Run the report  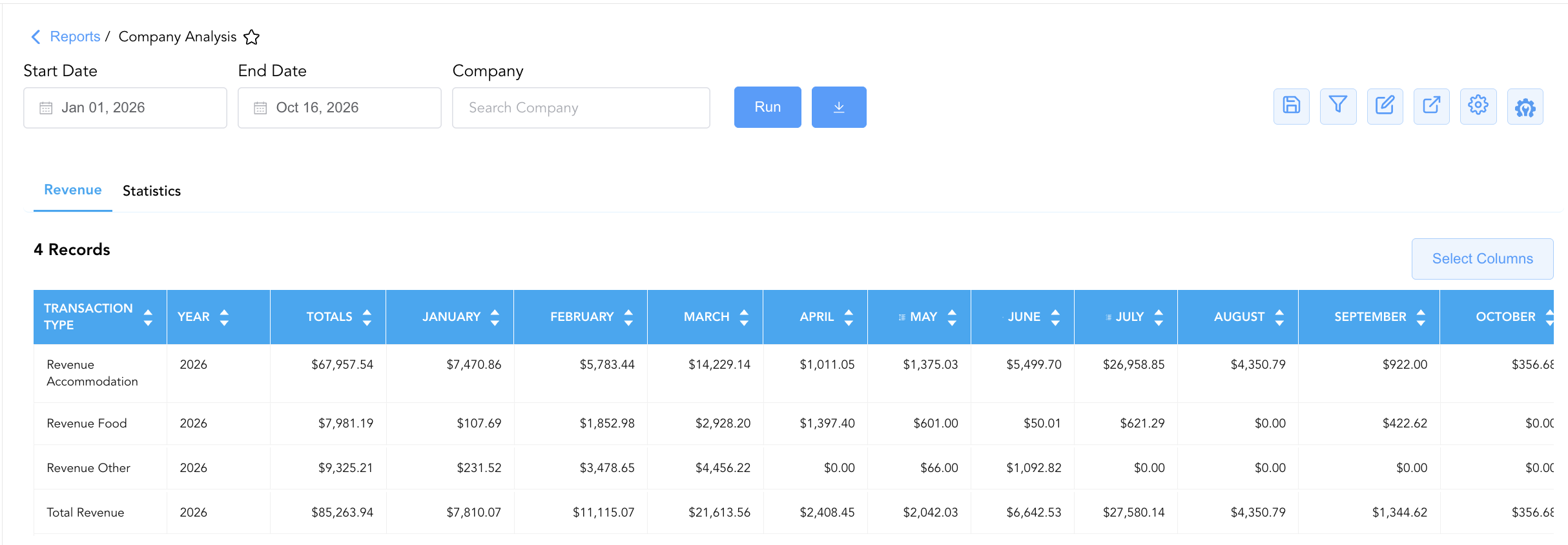point(768,107)
